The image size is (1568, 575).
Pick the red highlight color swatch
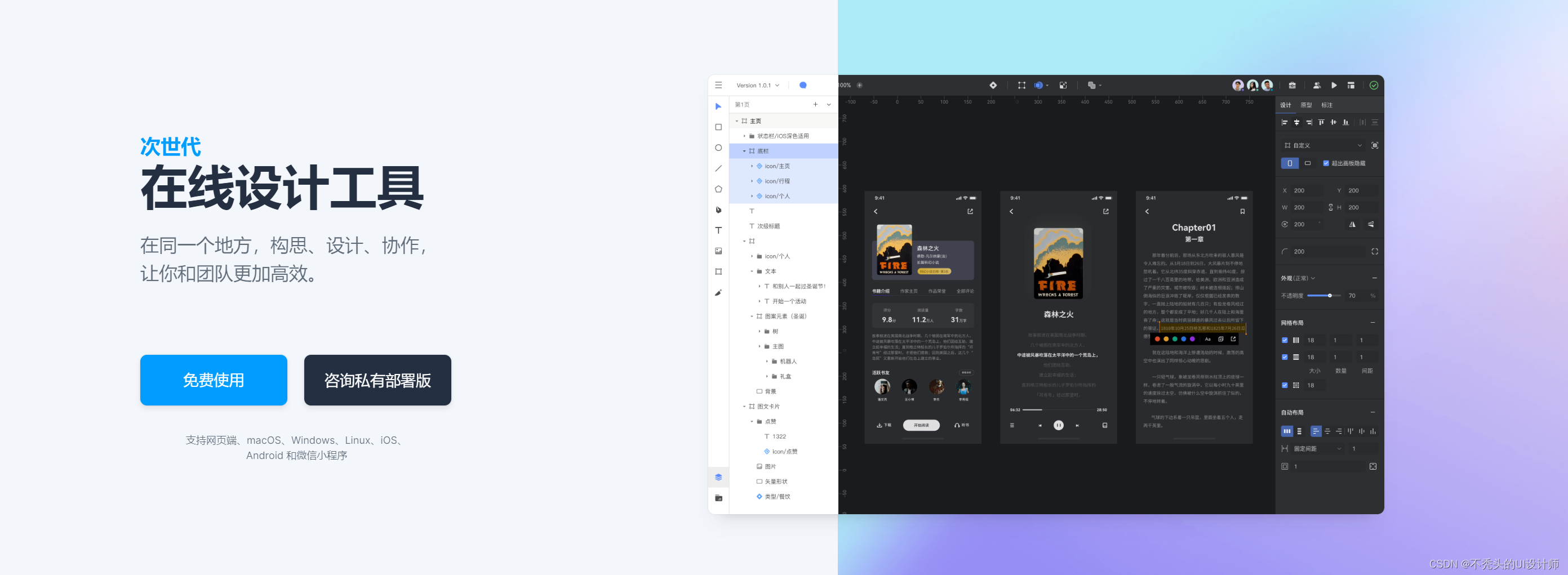pyautogui.click(x=1157, y=339)
